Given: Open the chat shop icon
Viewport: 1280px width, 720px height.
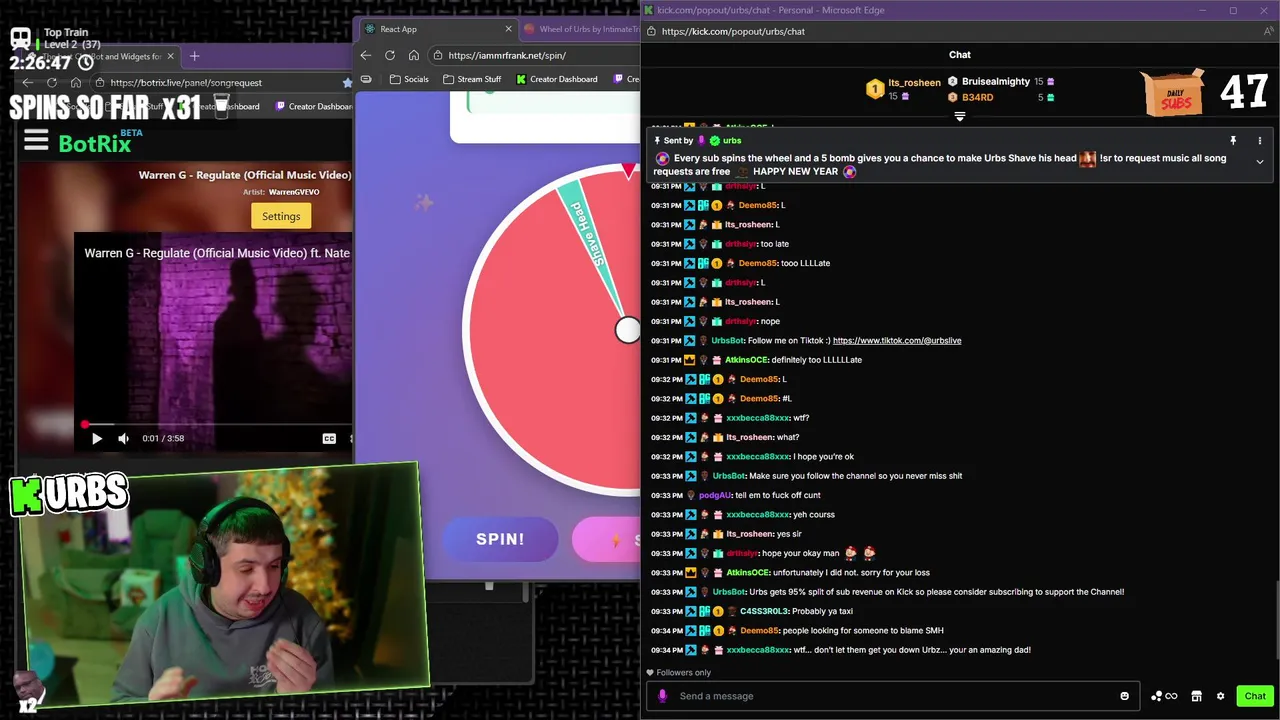Looking at the screenshot, I should click(1196, 696).
